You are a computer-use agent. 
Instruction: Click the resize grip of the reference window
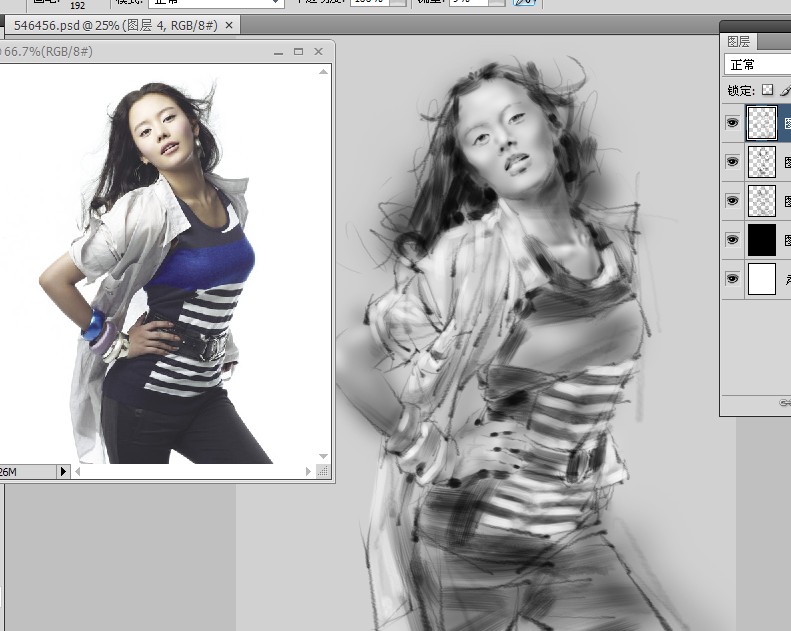[323, 472]
